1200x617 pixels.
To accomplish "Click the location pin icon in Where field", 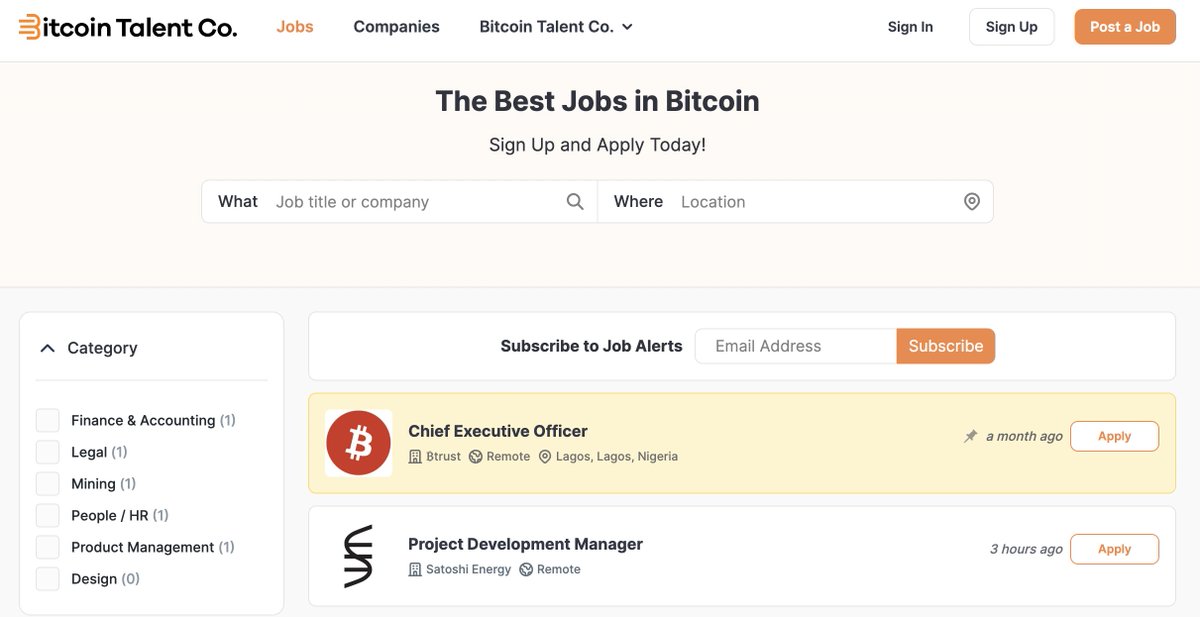I will tap(972, 201).
